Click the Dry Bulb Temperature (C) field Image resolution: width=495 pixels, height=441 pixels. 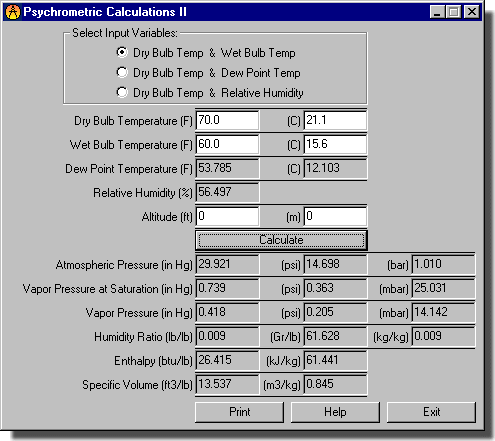point(335,120)
